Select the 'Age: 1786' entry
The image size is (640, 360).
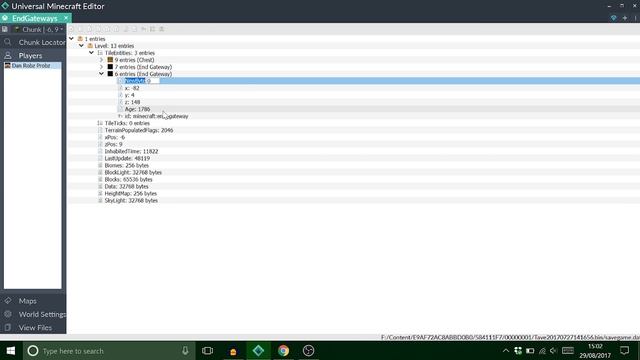137,109
